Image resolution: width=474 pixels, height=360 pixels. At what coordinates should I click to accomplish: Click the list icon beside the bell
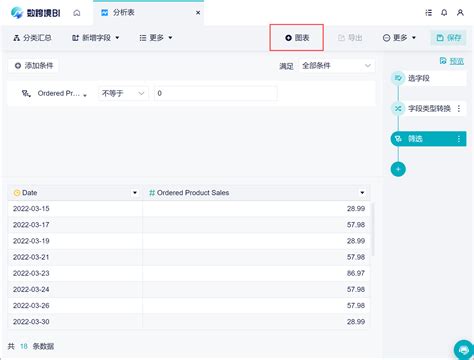tap(429, 13)
